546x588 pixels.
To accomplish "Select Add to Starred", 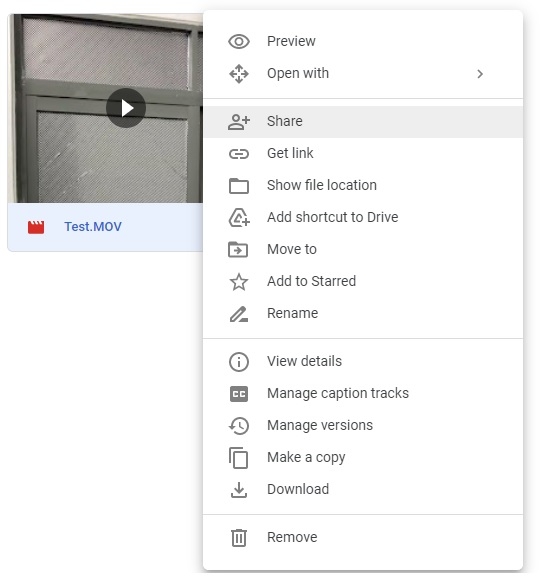I will click(x=363, y=282).
